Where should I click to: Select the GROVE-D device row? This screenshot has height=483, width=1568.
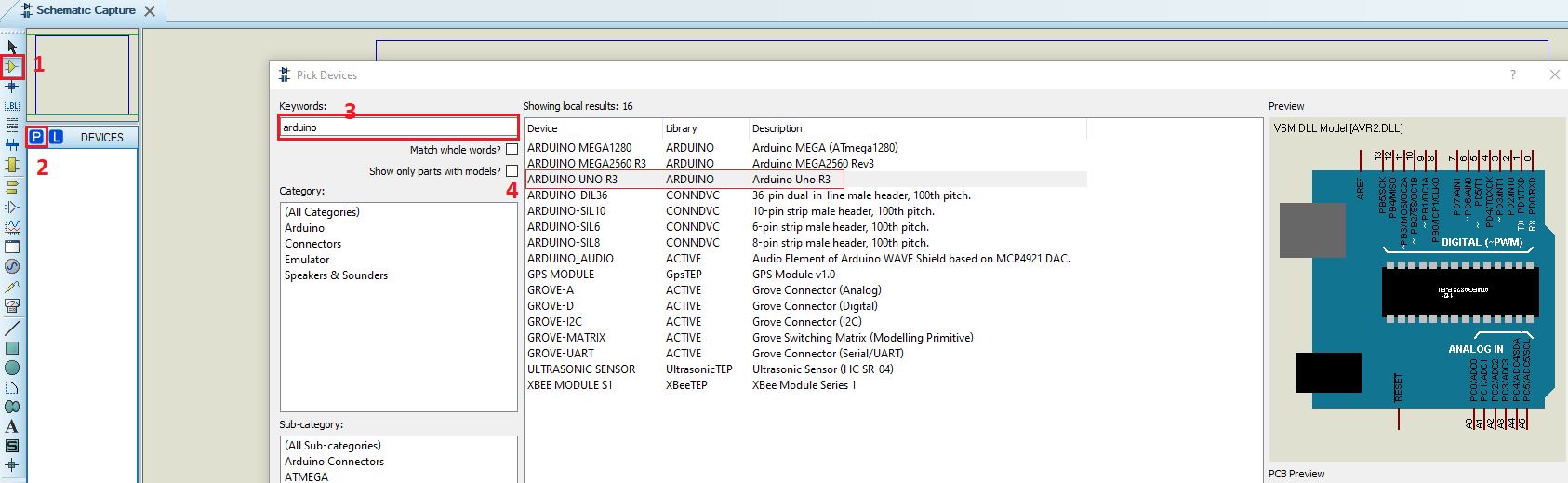tap(805, 306)
